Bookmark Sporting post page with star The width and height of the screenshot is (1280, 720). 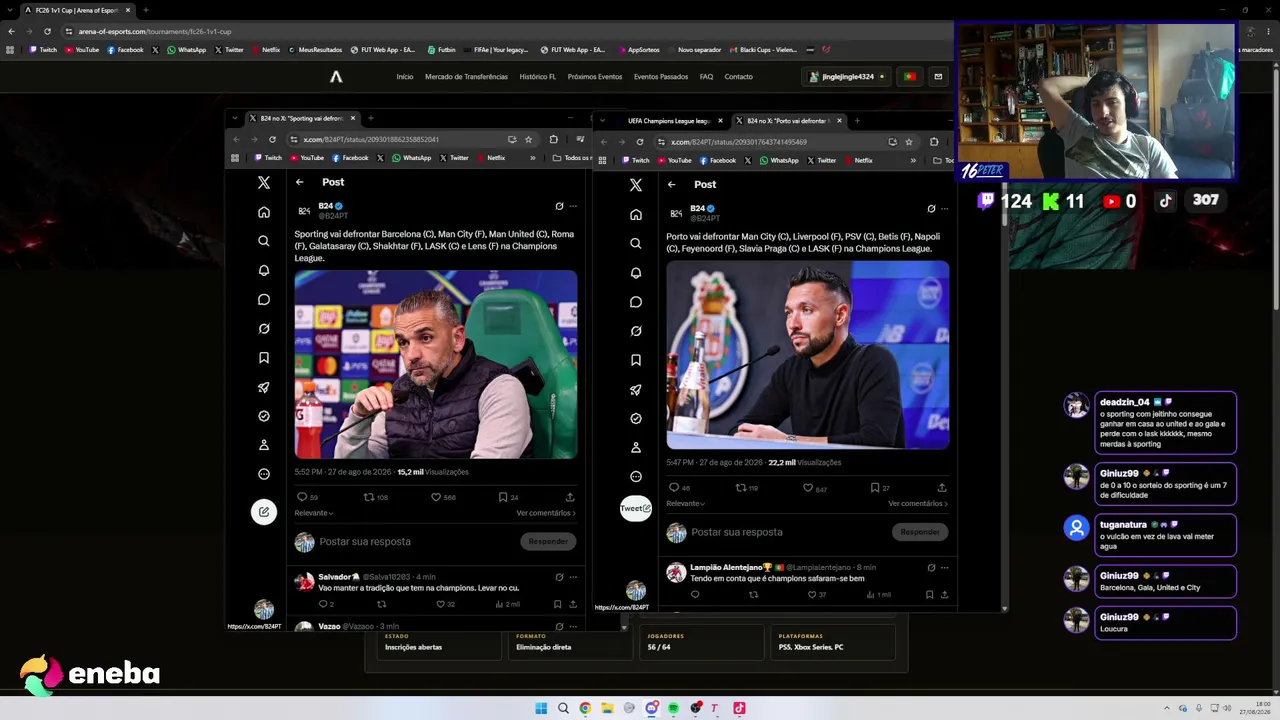(529, 140)
